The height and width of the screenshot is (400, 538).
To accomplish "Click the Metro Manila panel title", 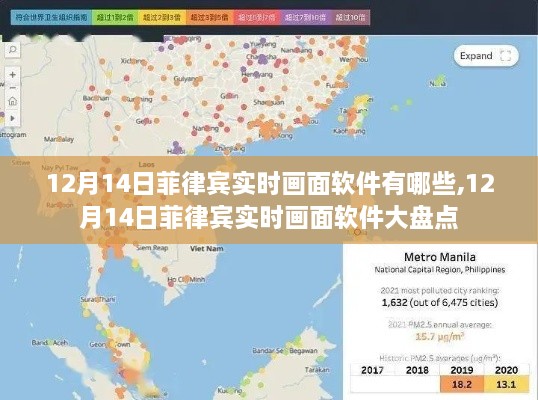I will pyautogui.click(x=440, y=257).
